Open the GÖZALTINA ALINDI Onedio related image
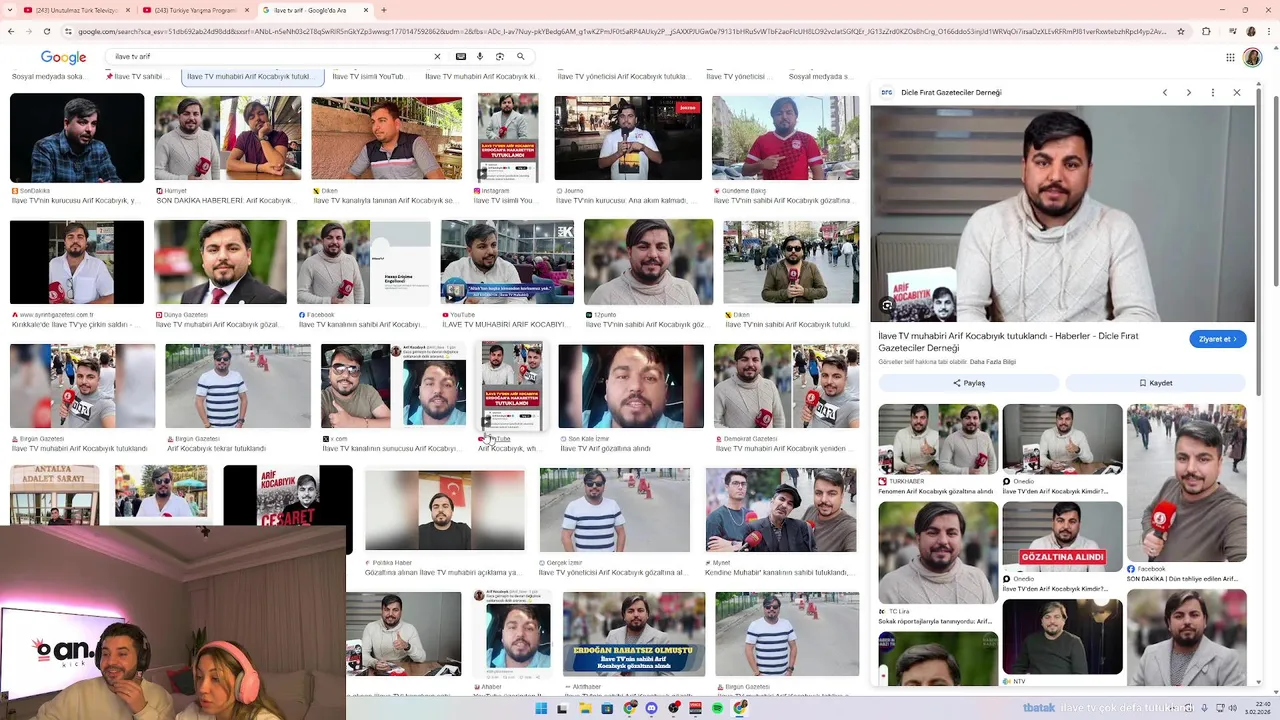 tap(1062, 537)
